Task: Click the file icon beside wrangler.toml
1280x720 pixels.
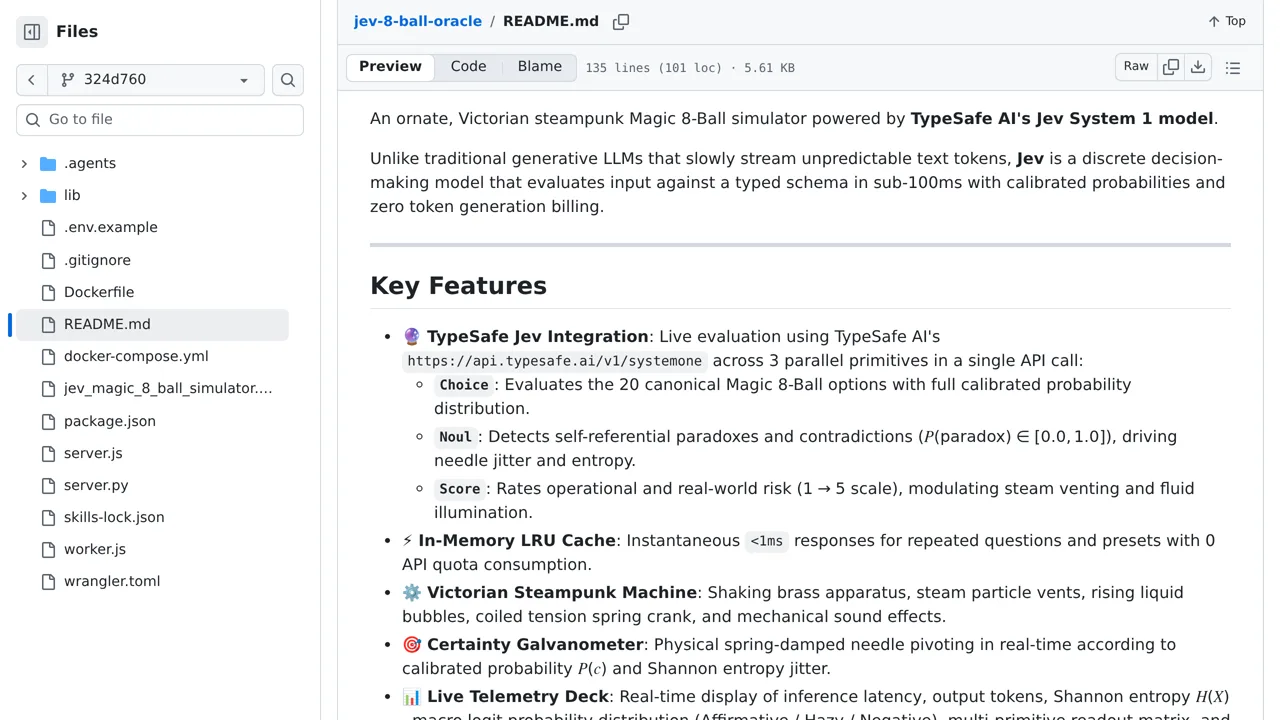Action: (48, 581)
